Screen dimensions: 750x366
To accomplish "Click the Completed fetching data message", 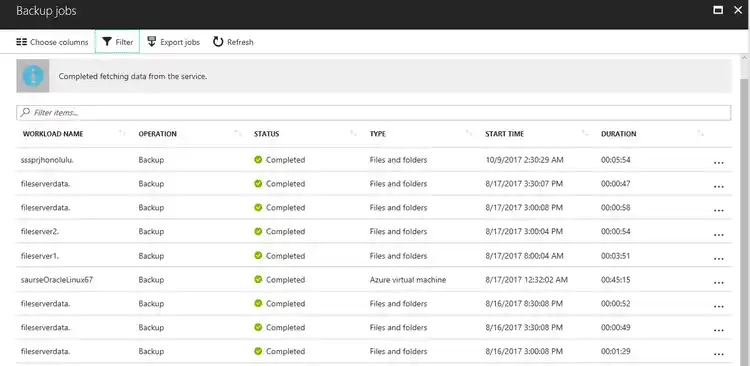I will pyautogui.click(x=133, y=76).
